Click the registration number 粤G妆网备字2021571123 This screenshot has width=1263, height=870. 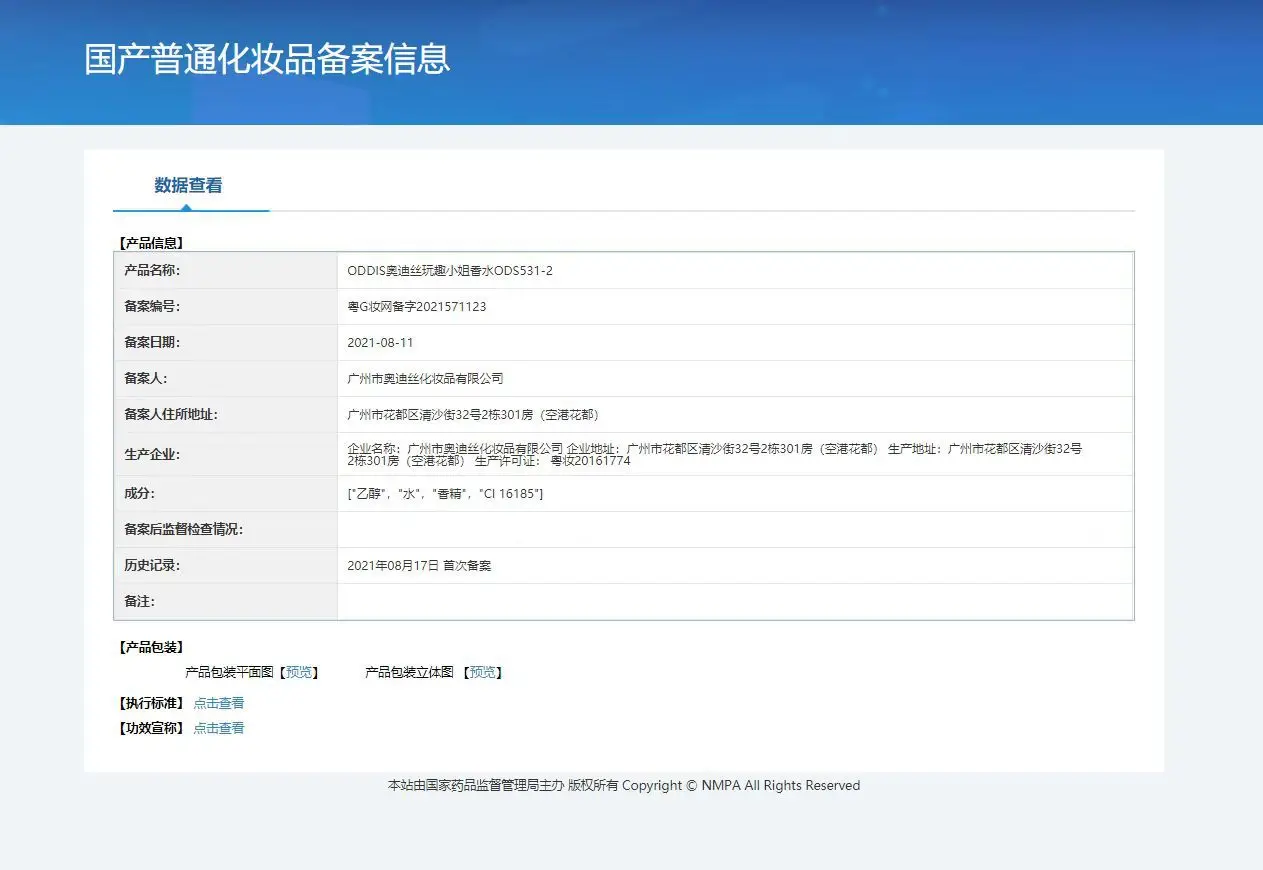[416, 307]
